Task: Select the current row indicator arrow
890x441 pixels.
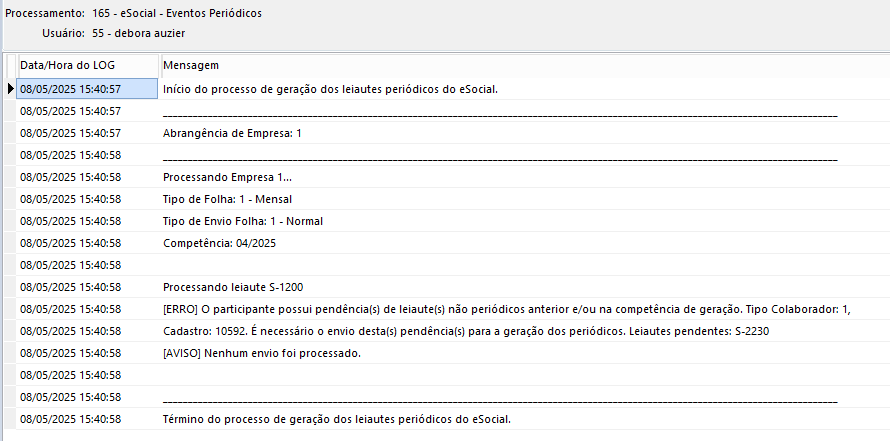Action: [x=10, y=89]
